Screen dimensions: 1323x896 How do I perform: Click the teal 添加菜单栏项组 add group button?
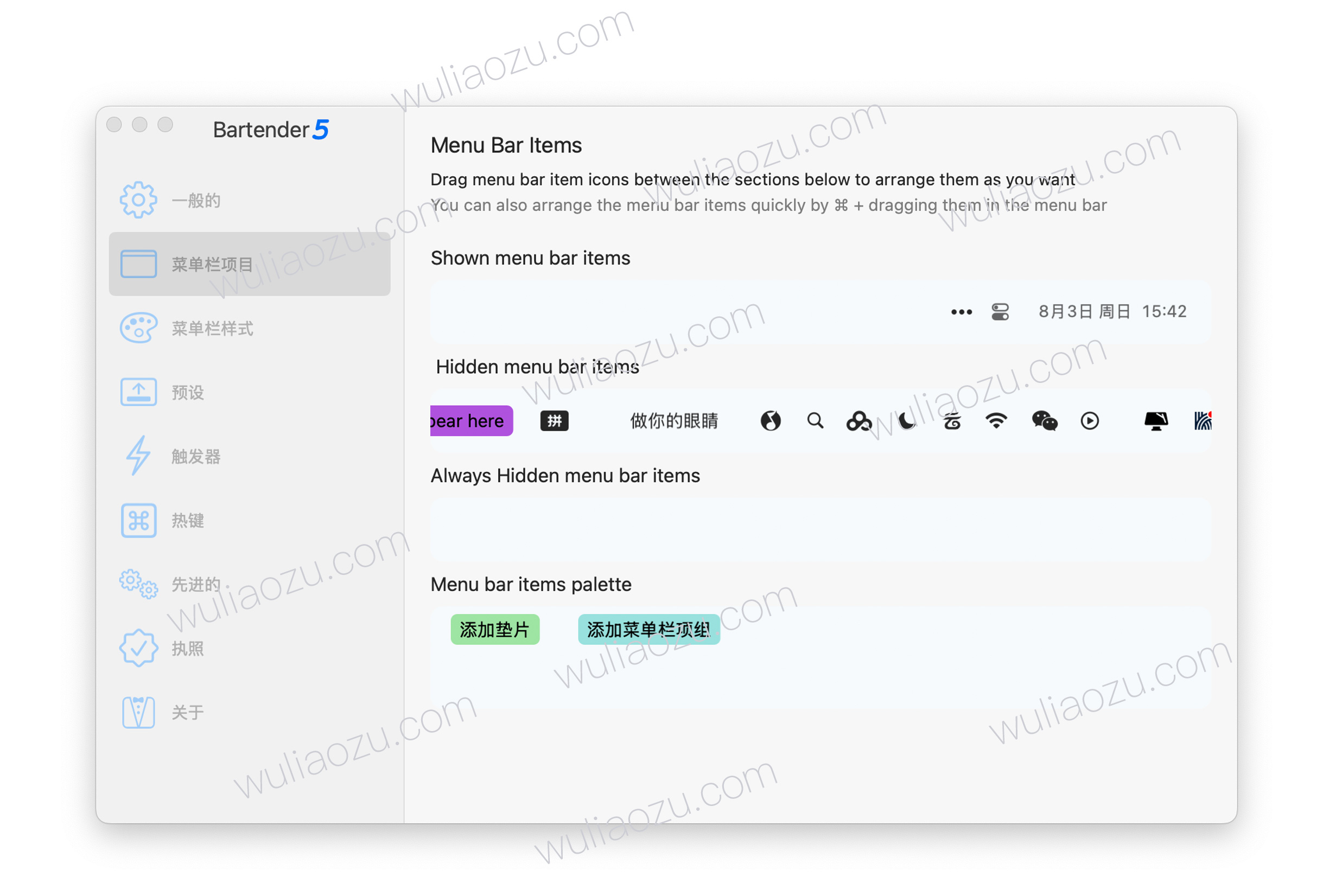(649, 630)
